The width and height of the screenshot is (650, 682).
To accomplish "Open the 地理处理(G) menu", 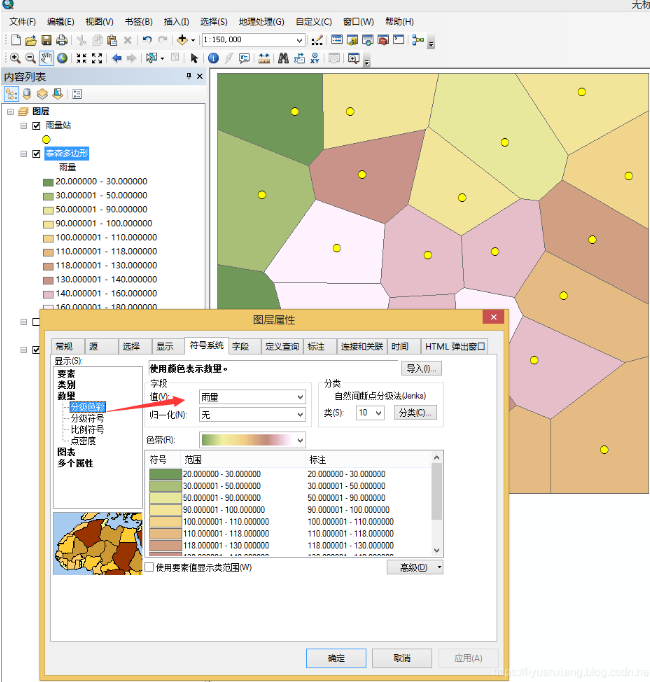I will coord(261,22).
